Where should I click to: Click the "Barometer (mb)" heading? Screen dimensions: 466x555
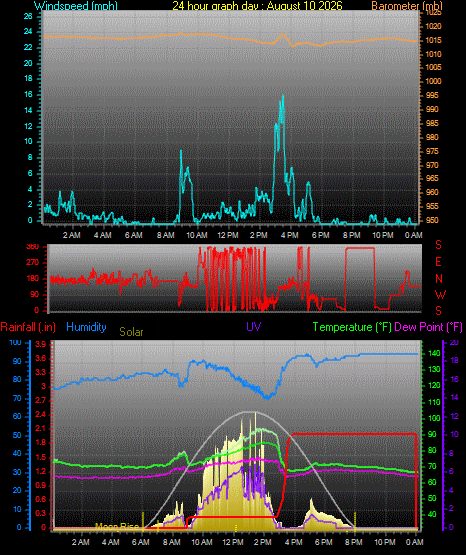(407, 6)
